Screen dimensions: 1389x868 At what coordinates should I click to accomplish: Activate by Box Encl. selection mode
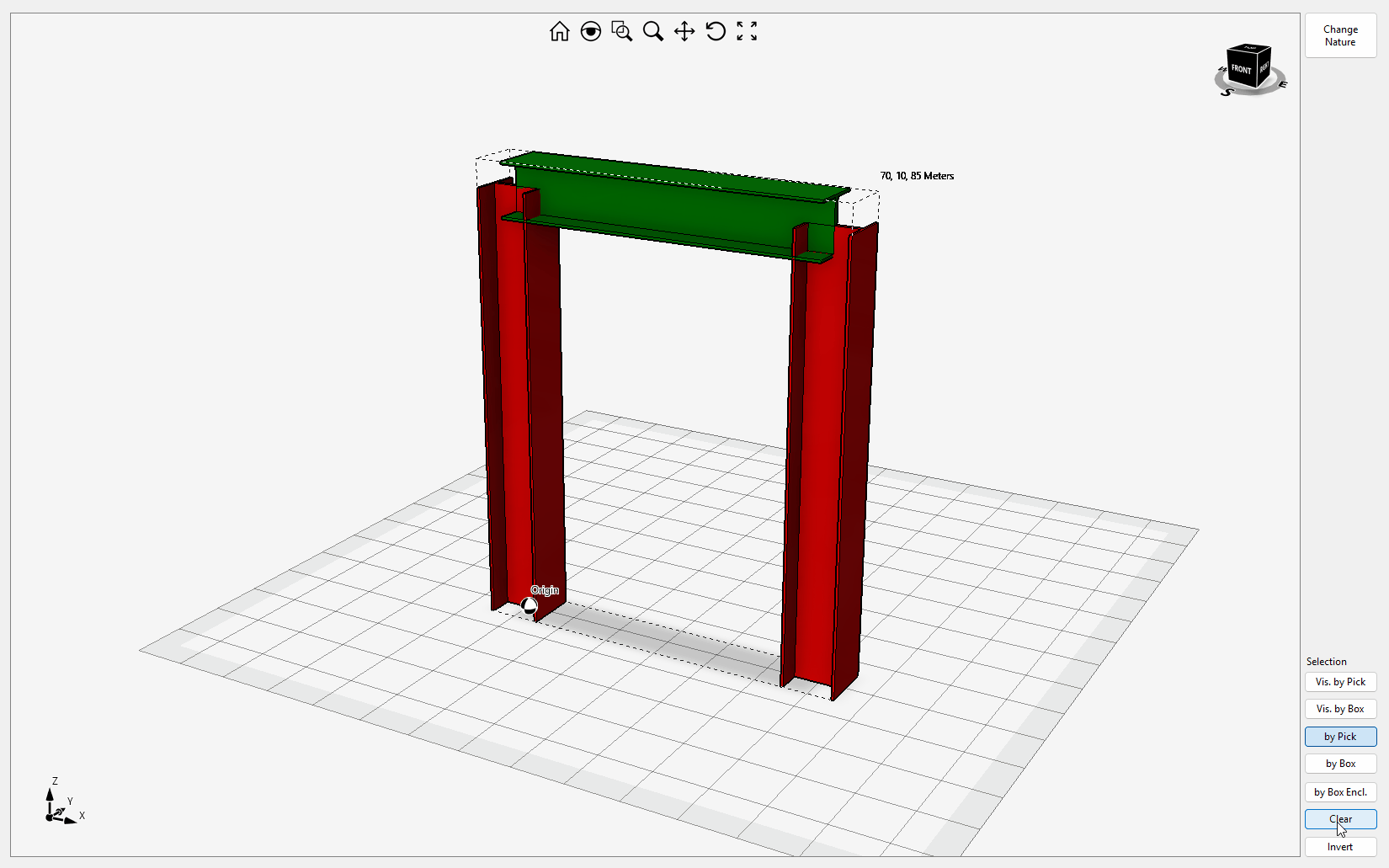(x=1340, y=792)
